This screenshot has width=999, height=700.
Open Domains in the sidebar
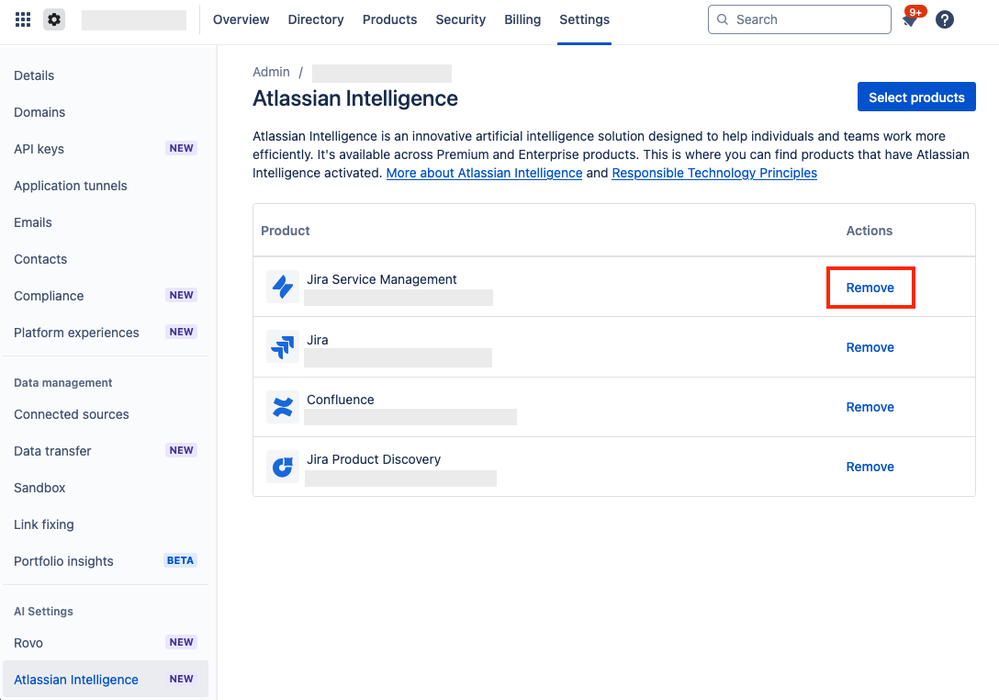tap(40, 113)
